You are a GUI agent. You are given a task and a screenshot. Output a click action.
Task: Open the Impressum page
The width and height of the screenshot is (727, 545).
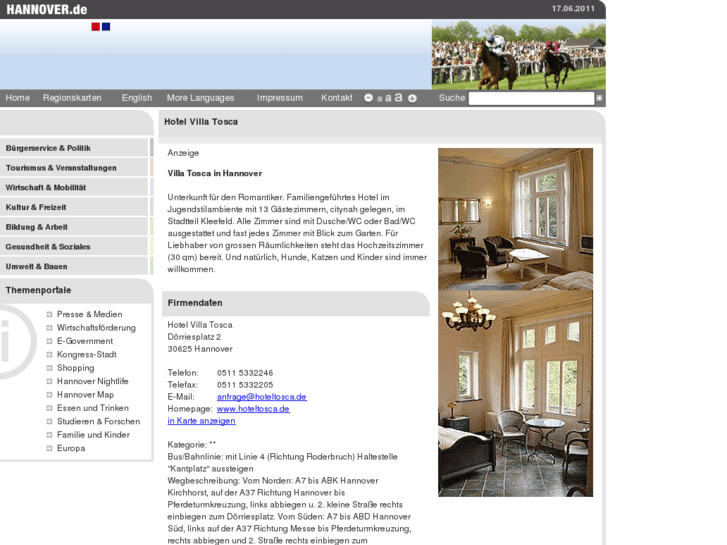[280, 98]
